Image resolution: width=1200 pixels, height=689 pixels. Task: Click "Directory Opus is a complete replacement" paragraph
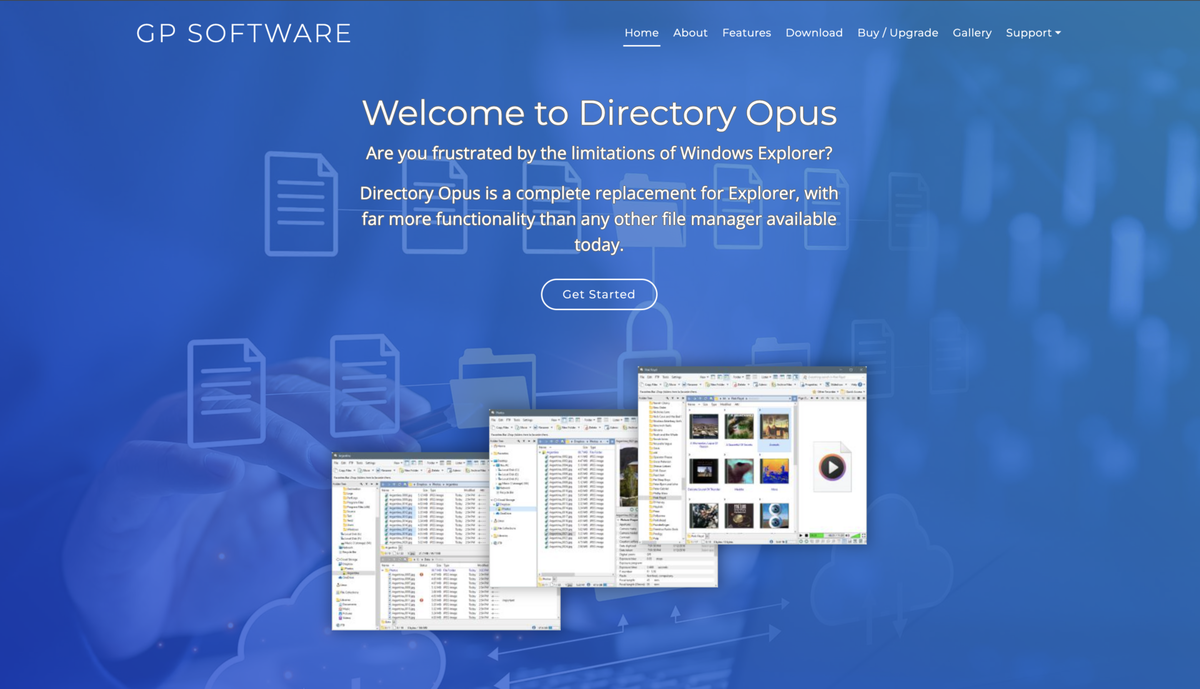(x=599, y=218)
